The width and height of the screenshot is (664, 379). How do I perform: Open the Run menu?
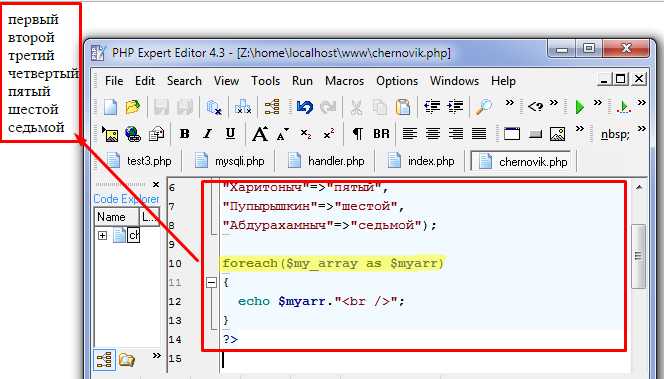click(302, 81)
